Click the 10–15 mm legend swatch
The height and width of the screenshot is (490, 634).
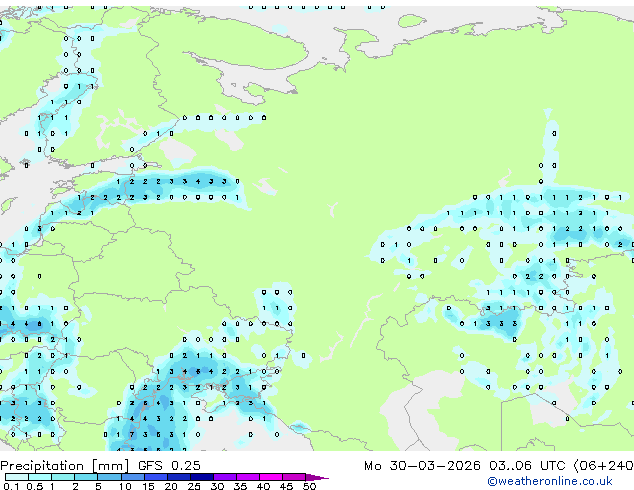(x=132, y=477)
